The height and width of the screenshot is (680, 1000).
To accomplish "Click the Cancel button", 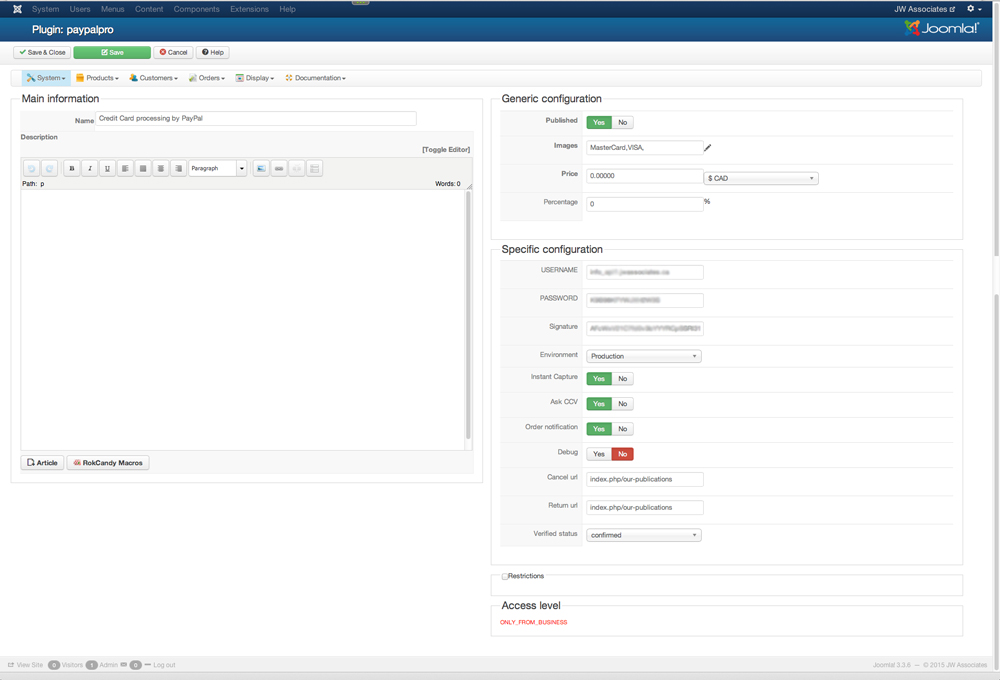I will (x=173, y=52).
